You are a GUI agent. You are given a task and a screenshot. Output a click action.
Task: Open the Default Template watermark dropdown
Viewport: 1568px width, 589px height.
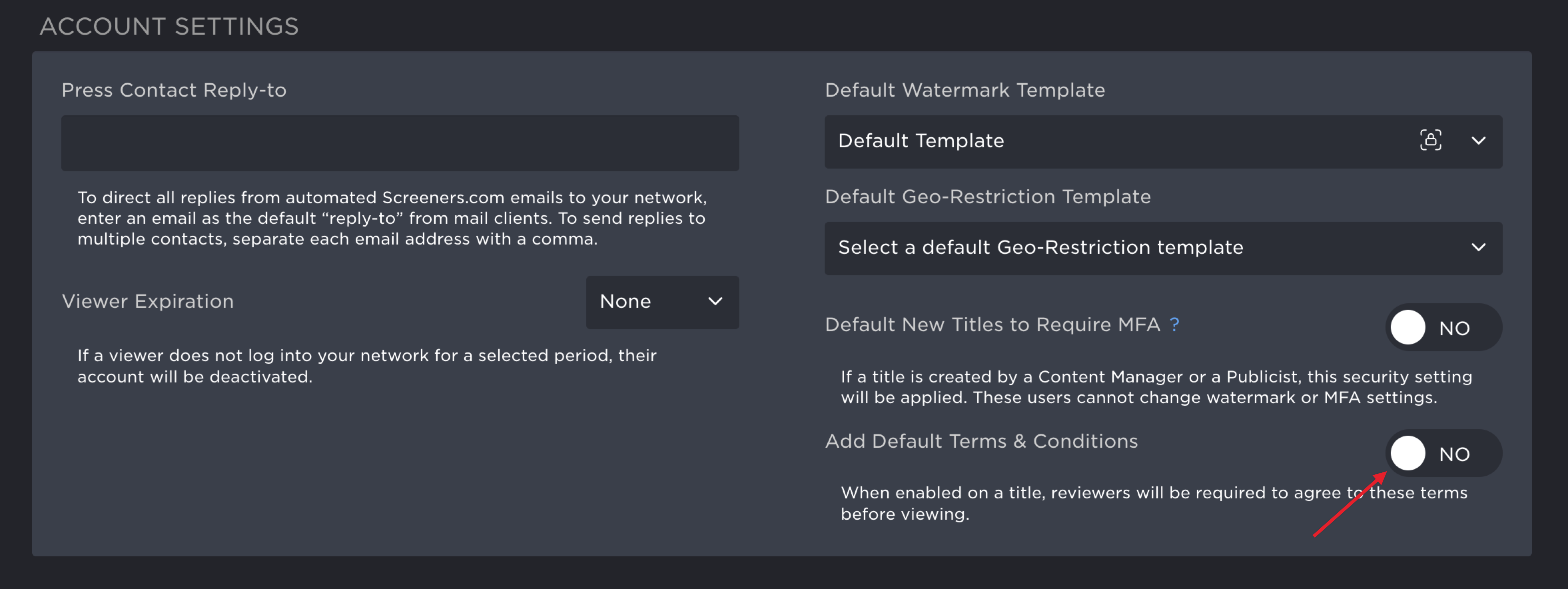1163,142
